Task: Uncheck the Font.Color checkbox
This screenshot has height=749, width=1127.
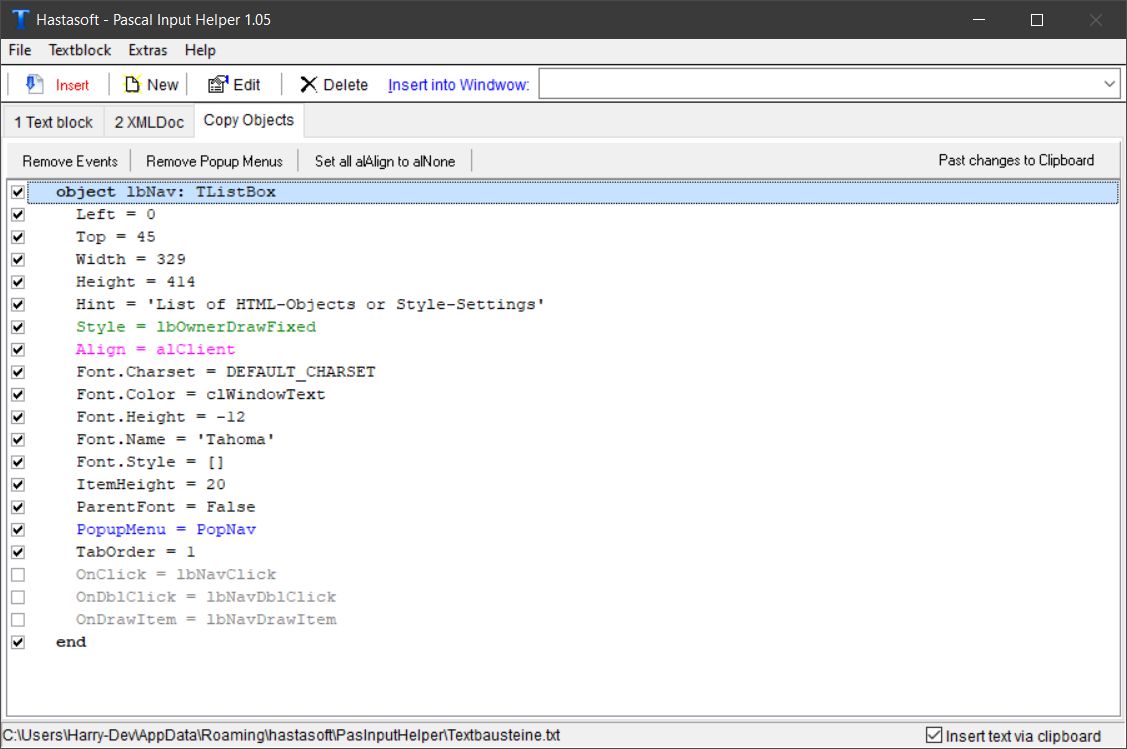Action: [18, 395]
